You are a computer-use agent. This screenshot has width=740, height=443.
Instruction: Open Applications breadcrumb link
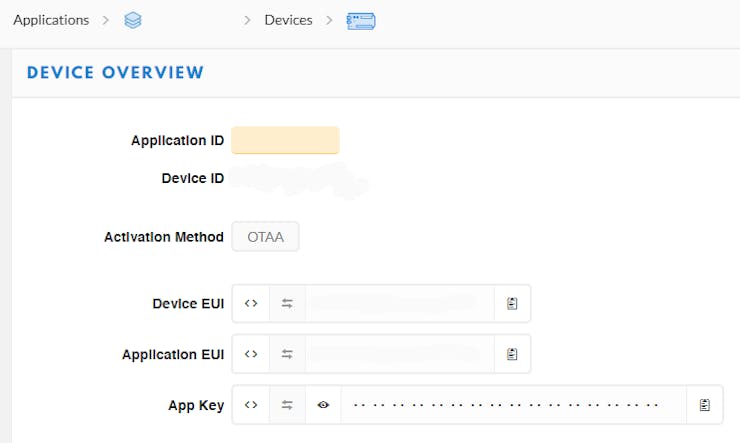(51, 20)
